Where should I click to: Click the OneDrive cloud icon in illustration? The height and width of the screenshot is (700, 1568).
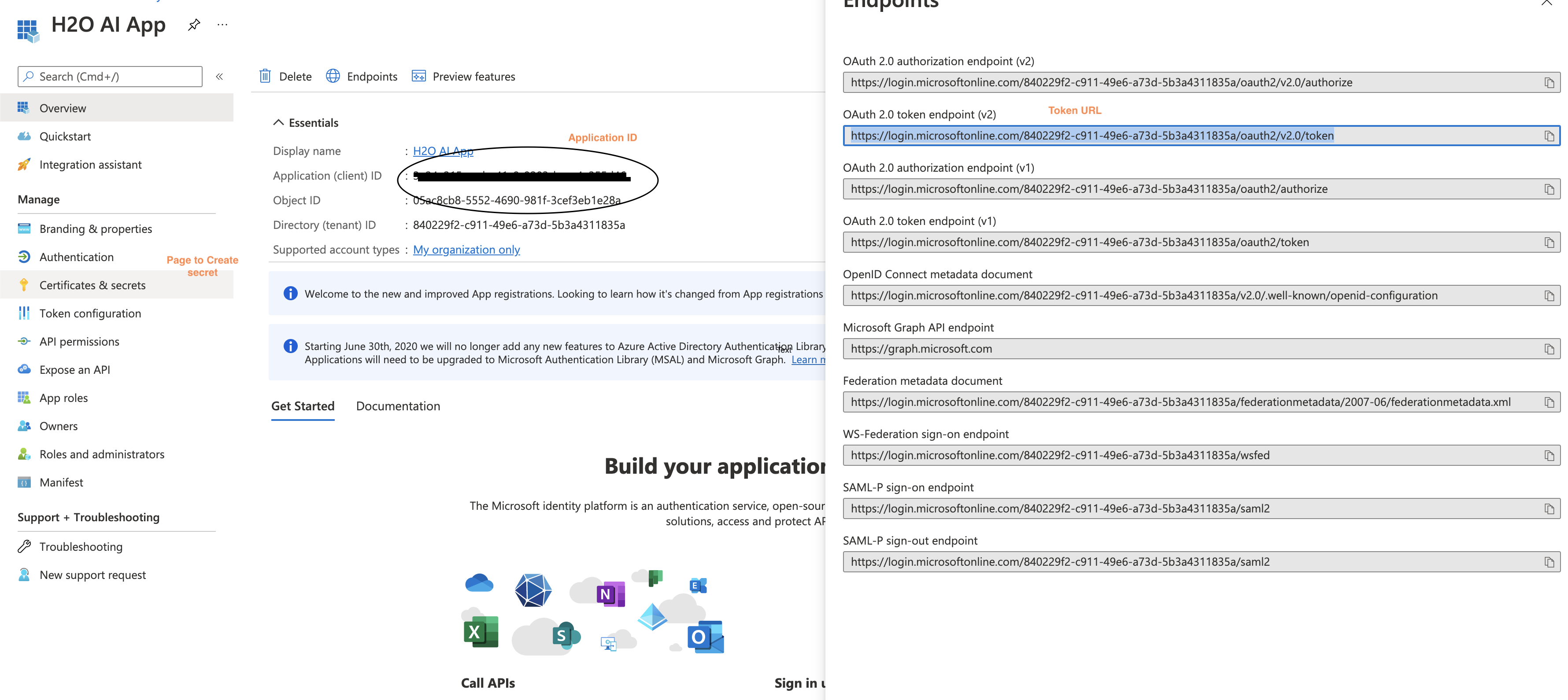tap(479, 582)
